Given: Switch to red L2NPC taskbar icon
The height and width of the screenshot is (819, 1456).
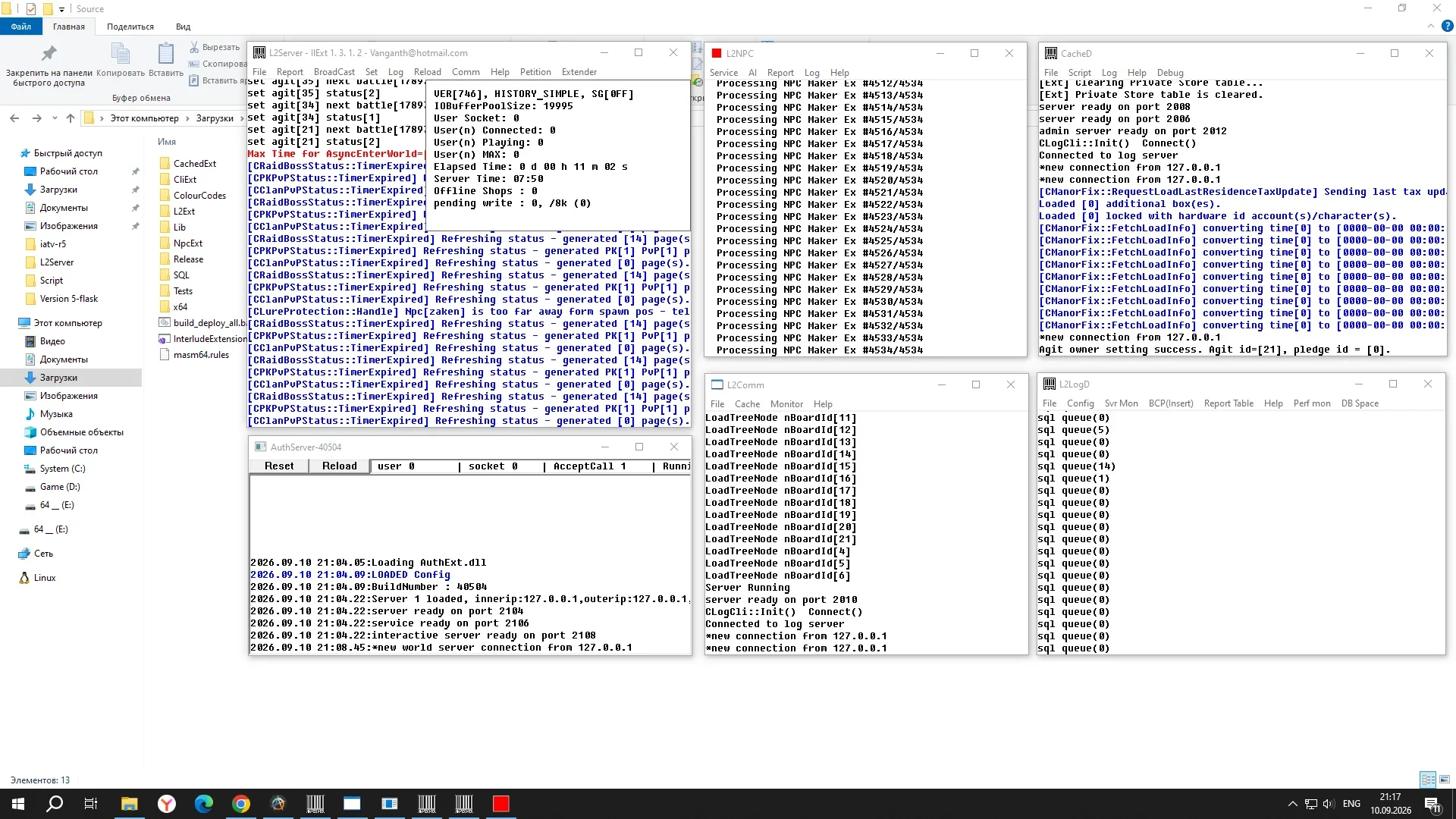Looking at the screenshot, I should click(500, 804).
